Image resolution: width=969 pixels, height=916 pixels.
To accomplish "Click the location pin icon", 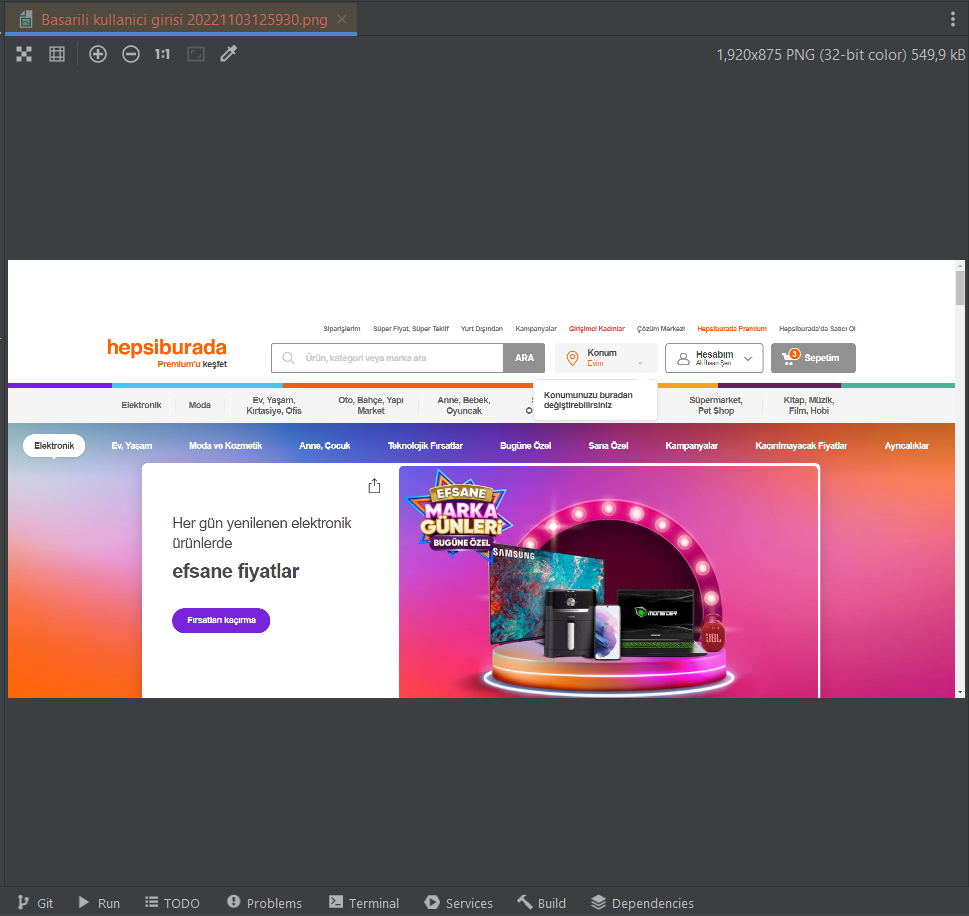I will (x=572, y=358).
